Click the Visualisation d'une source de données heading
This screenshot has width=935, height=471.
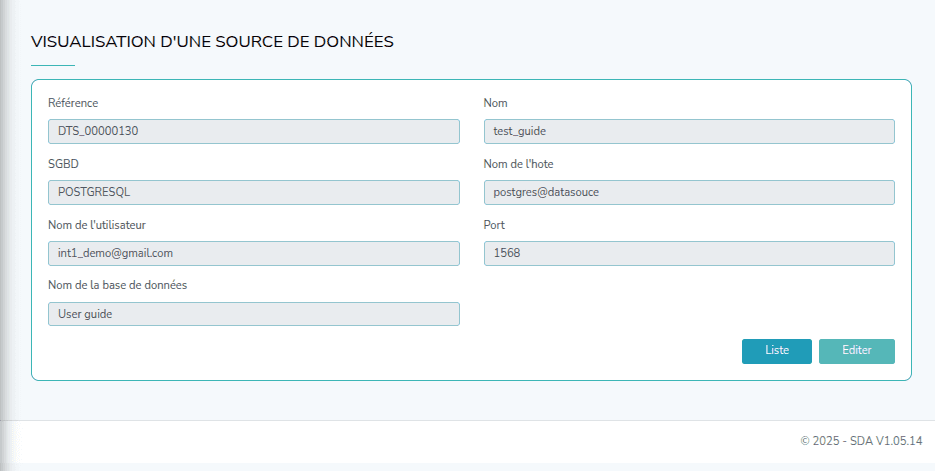click(x=212, y=42)
